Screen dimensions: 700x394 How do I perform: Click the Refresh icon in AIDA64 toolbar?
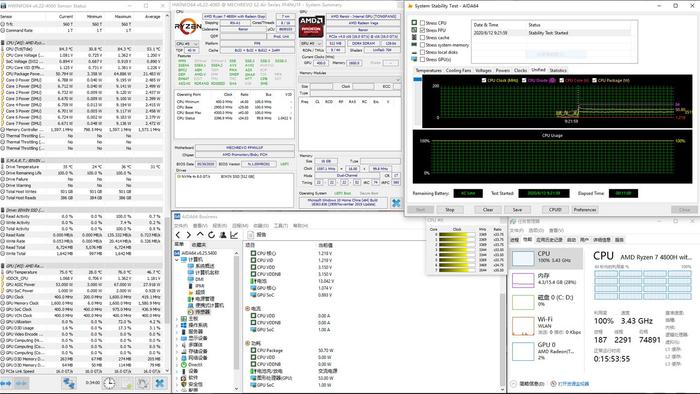point(211,235)
